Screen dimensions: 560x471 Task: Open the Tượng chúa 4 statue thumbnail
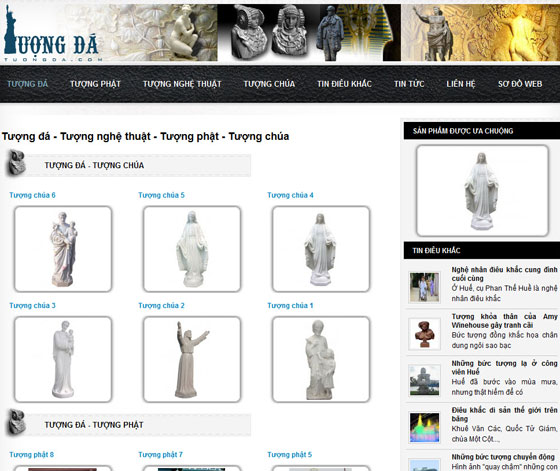click(x=321, y=249)
